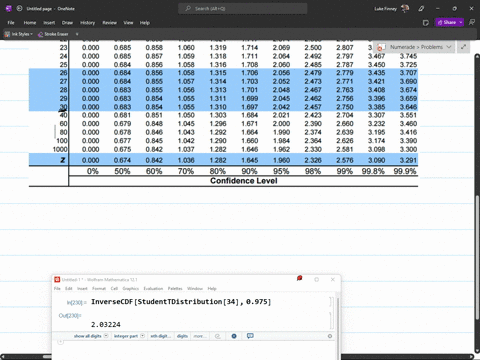Viewport: 480px width, 360px height.
Task: Open the Palettes menu in Mathematica
Action: [x=175, y=288]
